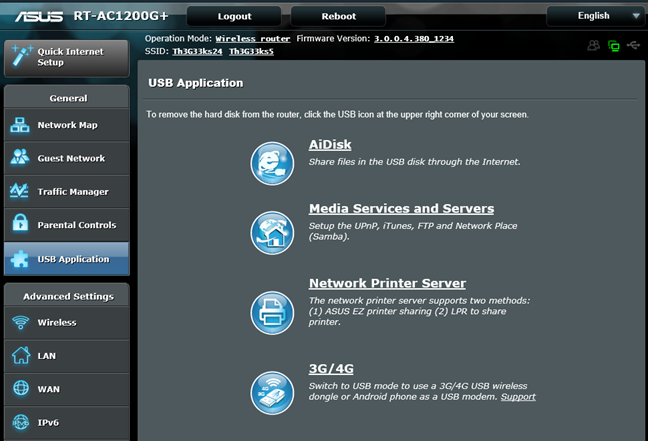Click the USB status icon in header
This screenshot has height=441, width=648.
633,45
